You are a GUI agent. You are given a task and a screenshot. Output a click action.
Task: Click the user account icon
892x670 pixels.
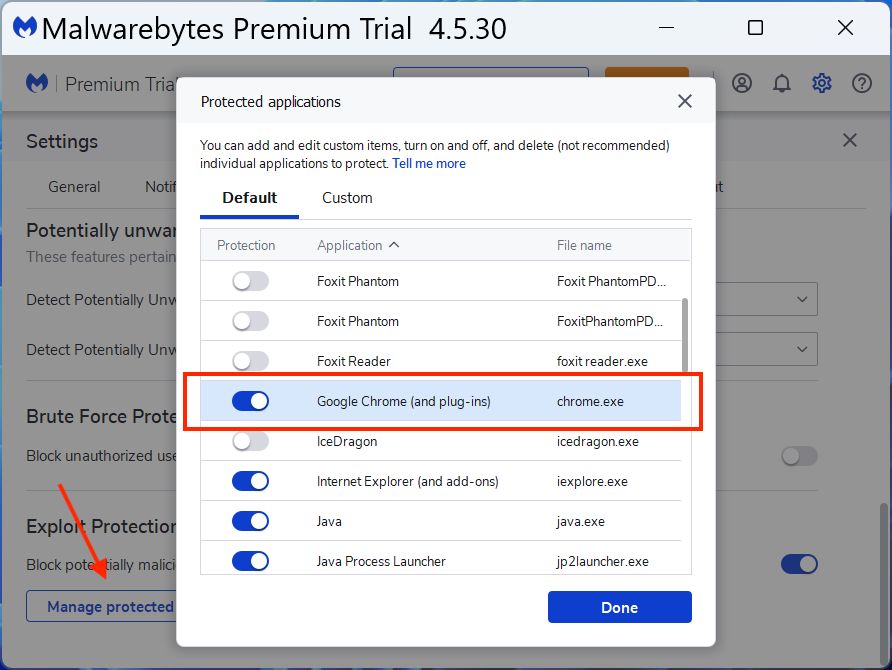tap(742, 83)
